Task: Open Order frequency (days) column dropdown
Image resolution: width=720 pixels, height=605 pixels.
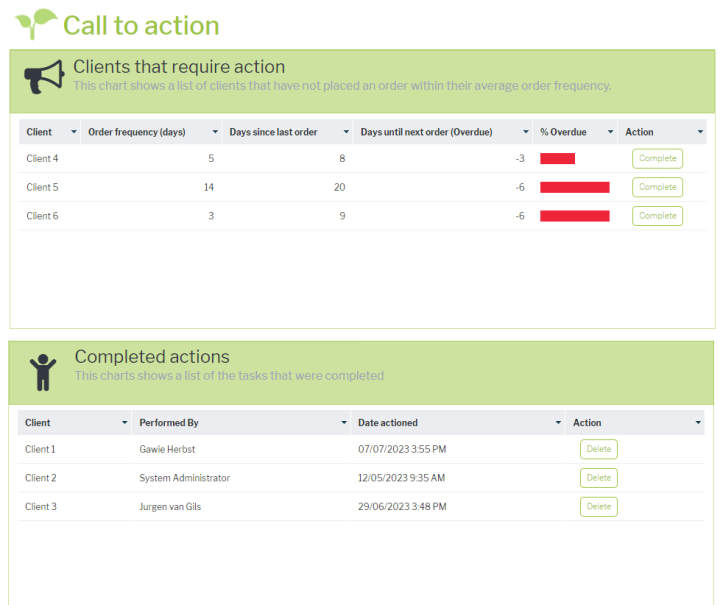Action: (x=214, y=132)
